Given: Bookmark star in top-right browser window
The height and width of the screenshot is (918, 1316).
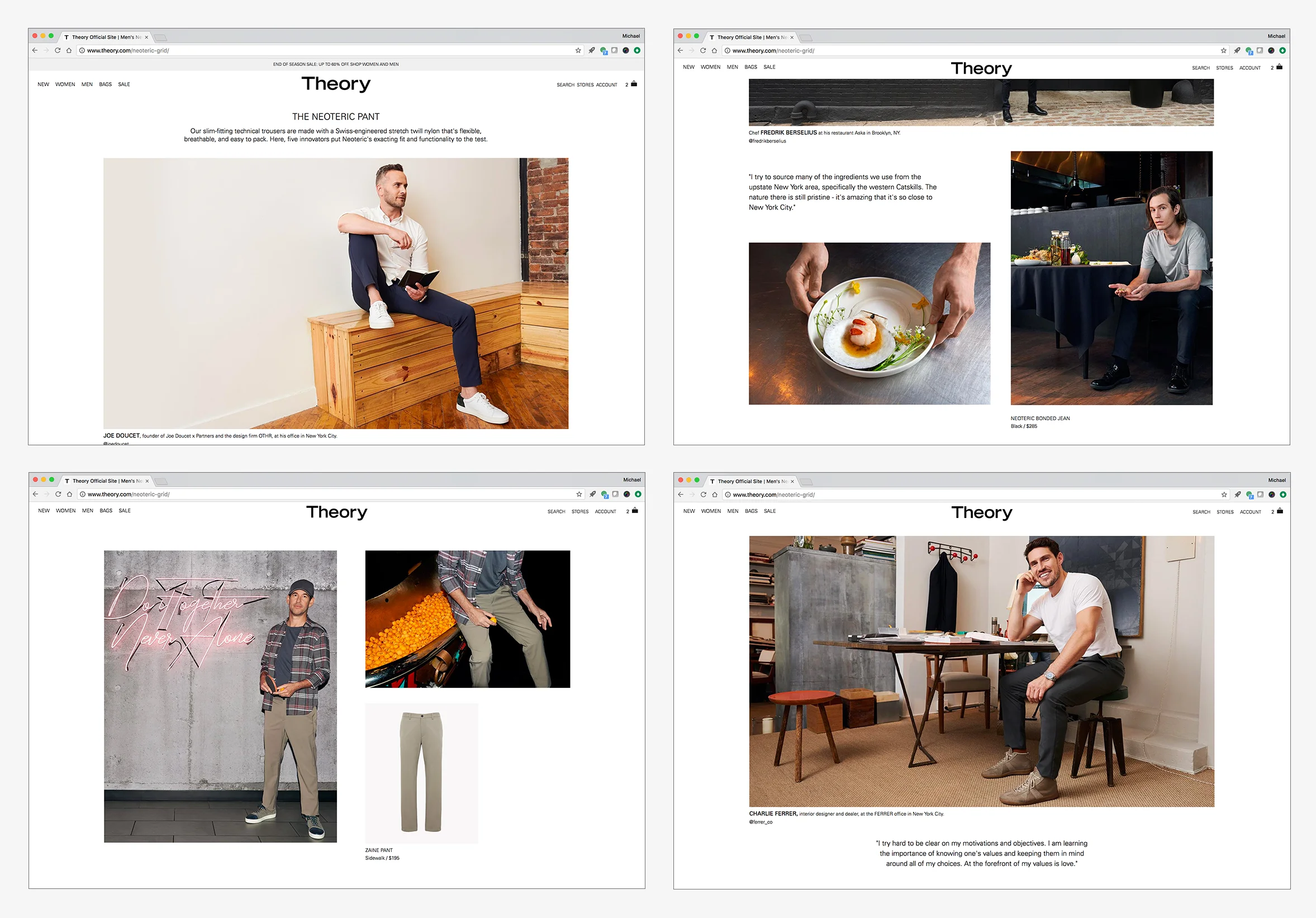Looking at the screenshot, I should pyautogui.click(x=1224, y=50).
